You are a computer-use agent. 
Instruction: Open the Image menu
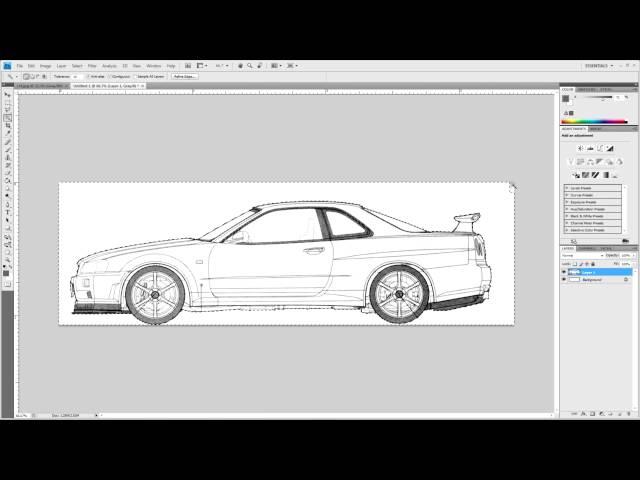click(46, 65)
